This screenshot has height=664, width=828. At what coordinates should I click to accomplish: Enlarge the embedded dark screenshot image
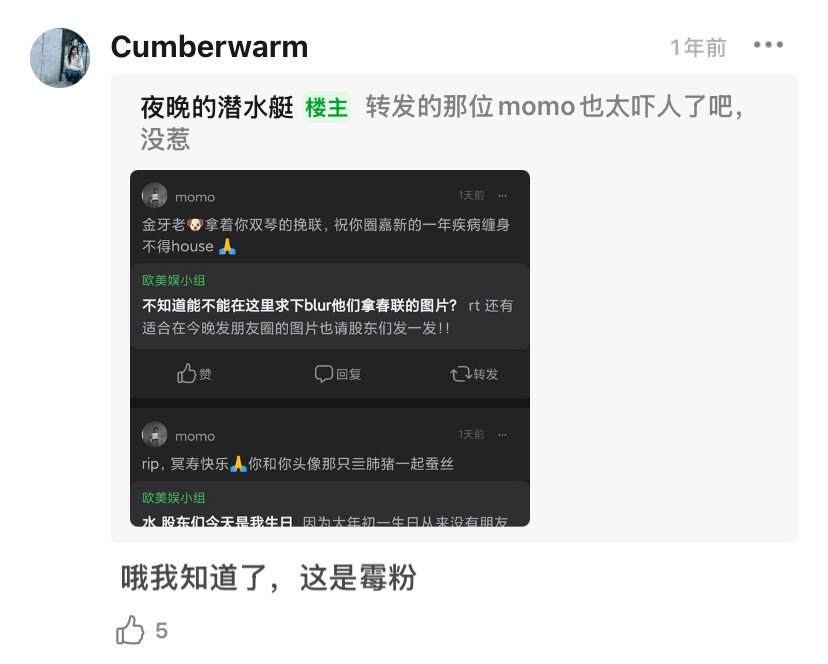click(330, 348)
